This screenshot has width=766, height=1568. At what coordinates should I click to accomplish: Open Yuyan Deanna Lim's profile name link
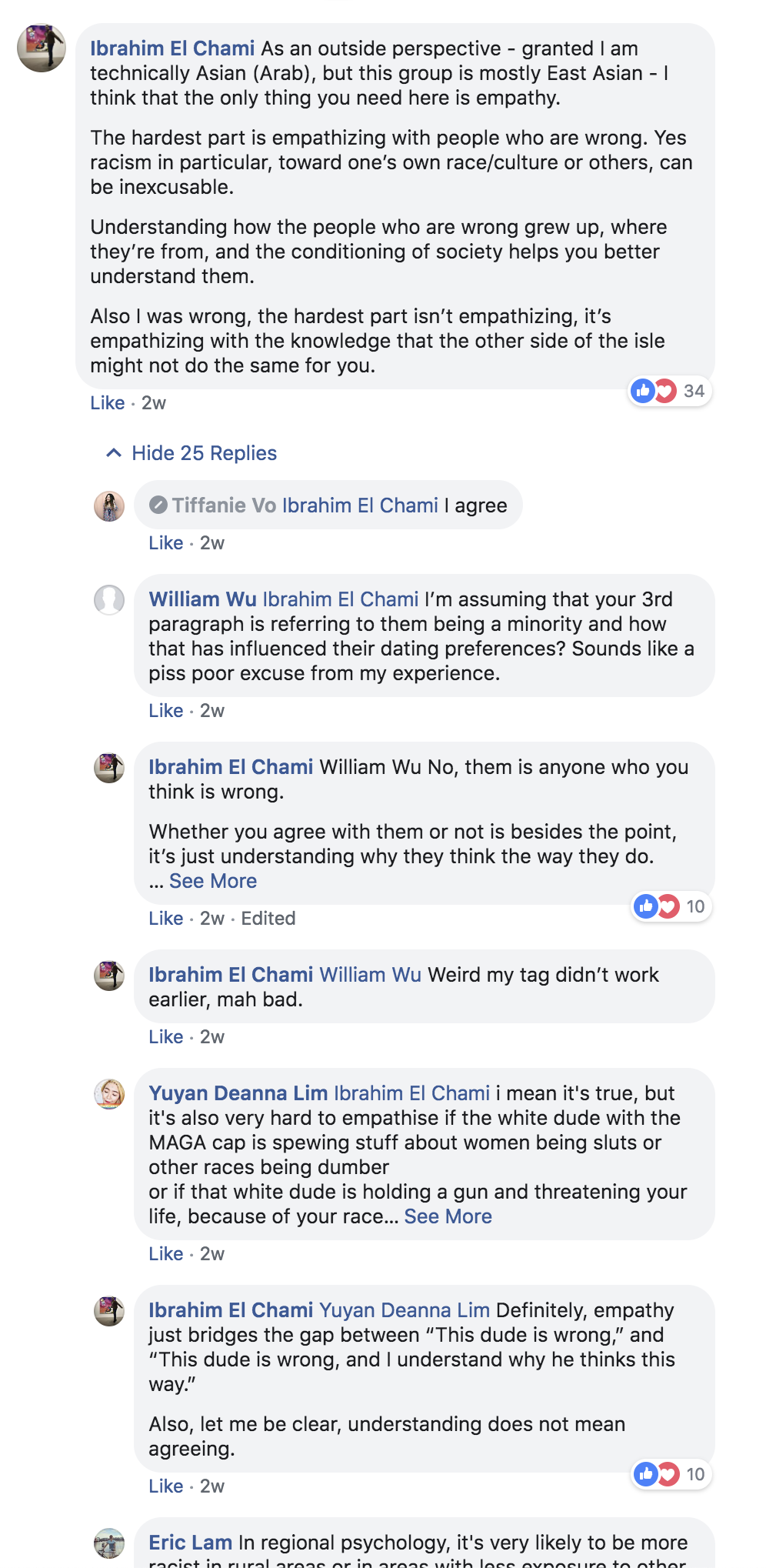point(238,1093)
